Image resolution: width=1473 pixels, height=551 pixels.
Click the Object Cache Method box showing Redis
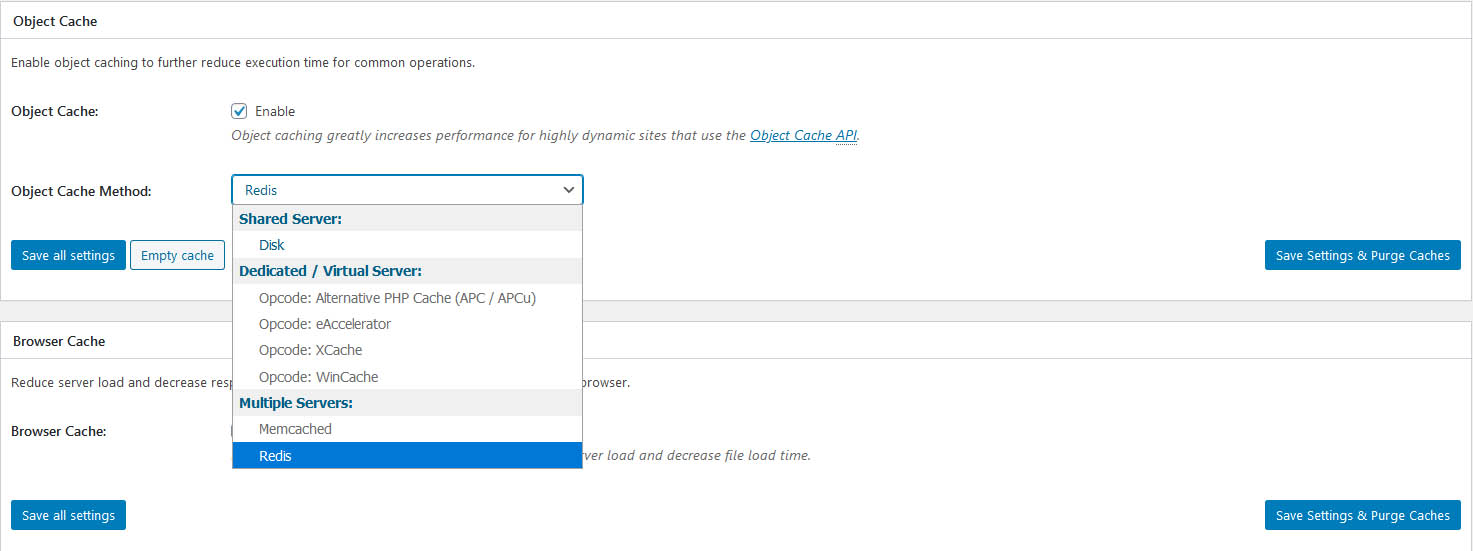click(x=407, y=190)
